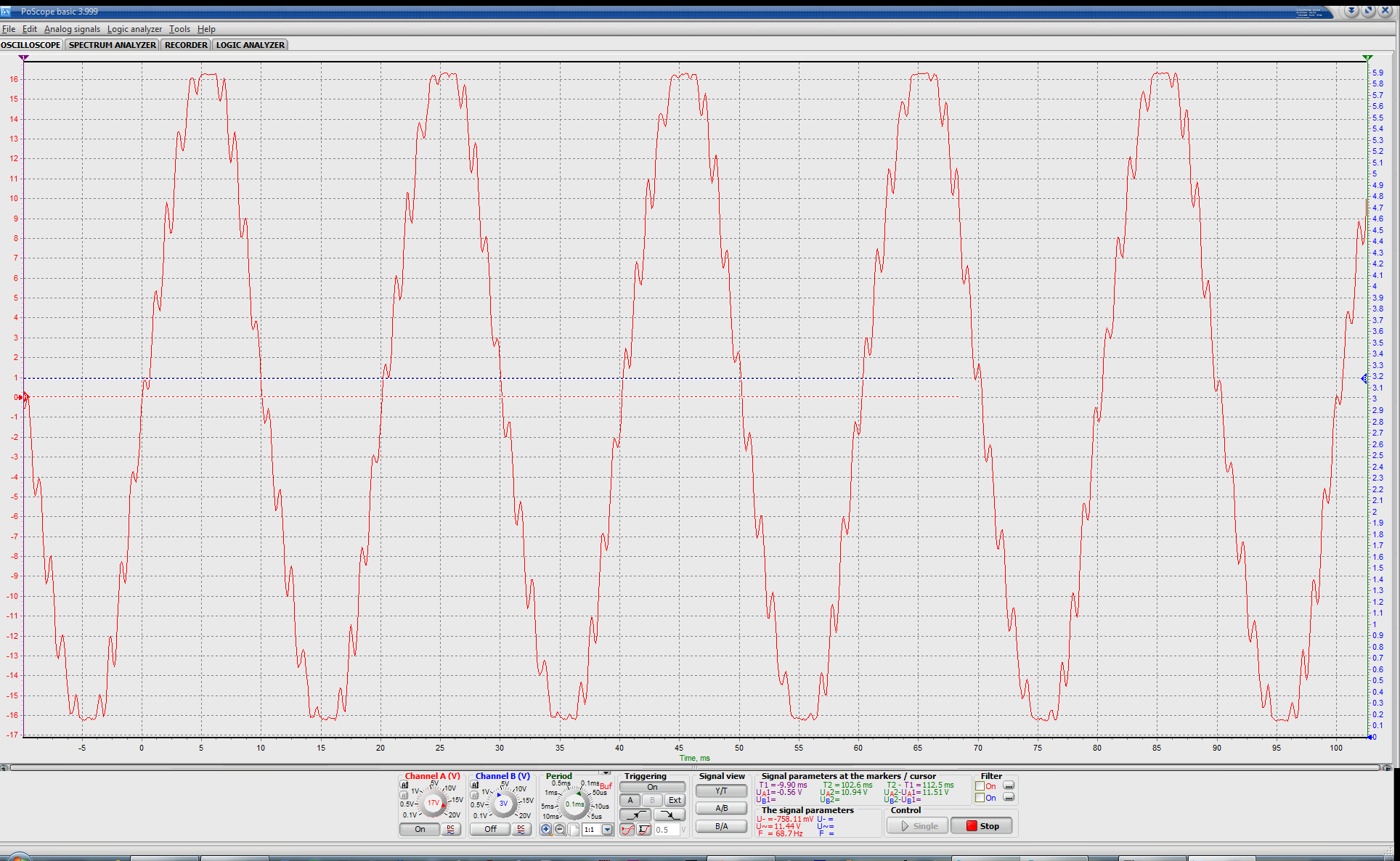Open the Help menu
1400x861 pixels.
pyautogui.click(x=206, y=29)
